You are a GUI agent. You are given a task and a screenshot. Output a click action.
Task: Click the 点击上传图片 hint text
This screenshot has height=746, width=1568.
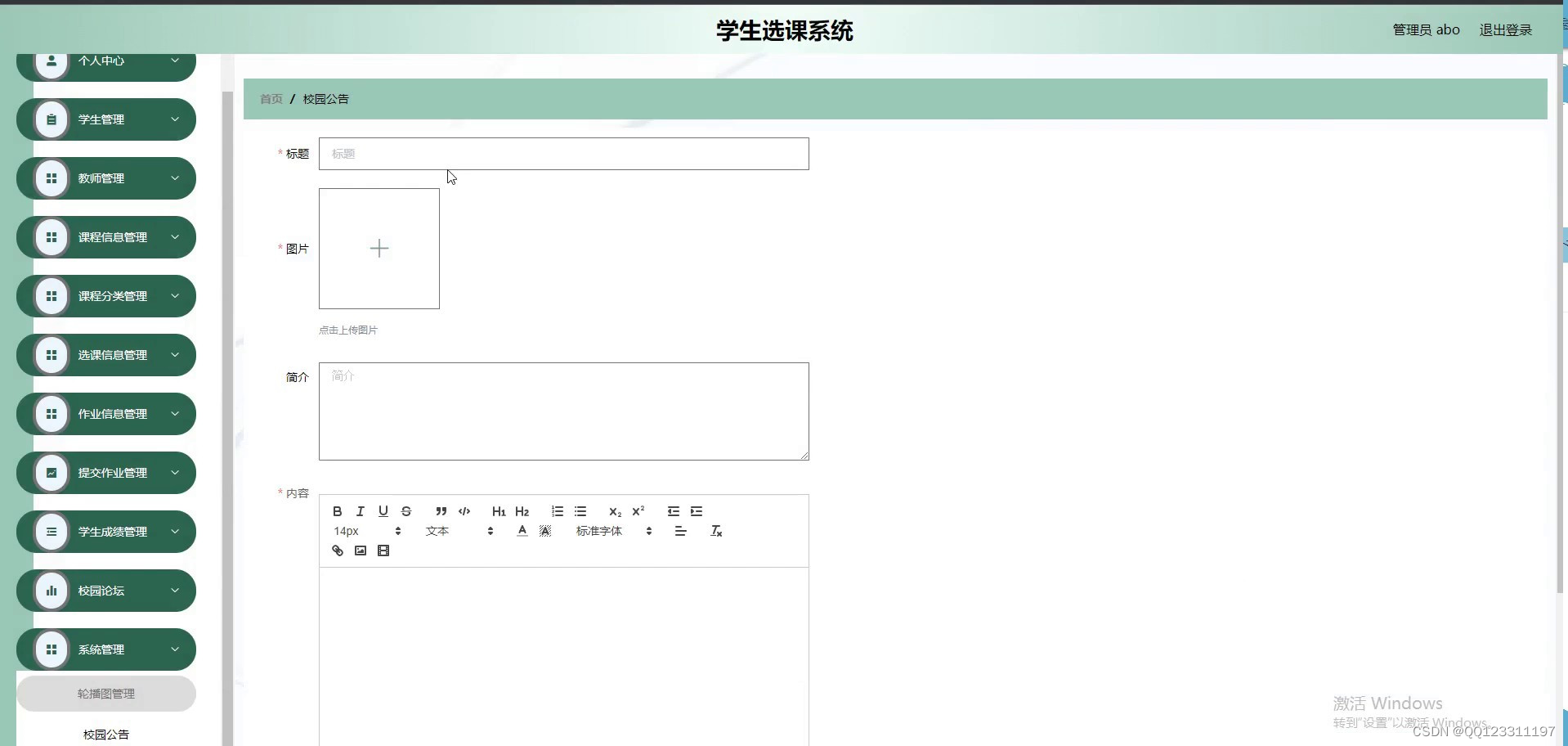(348, 330)
